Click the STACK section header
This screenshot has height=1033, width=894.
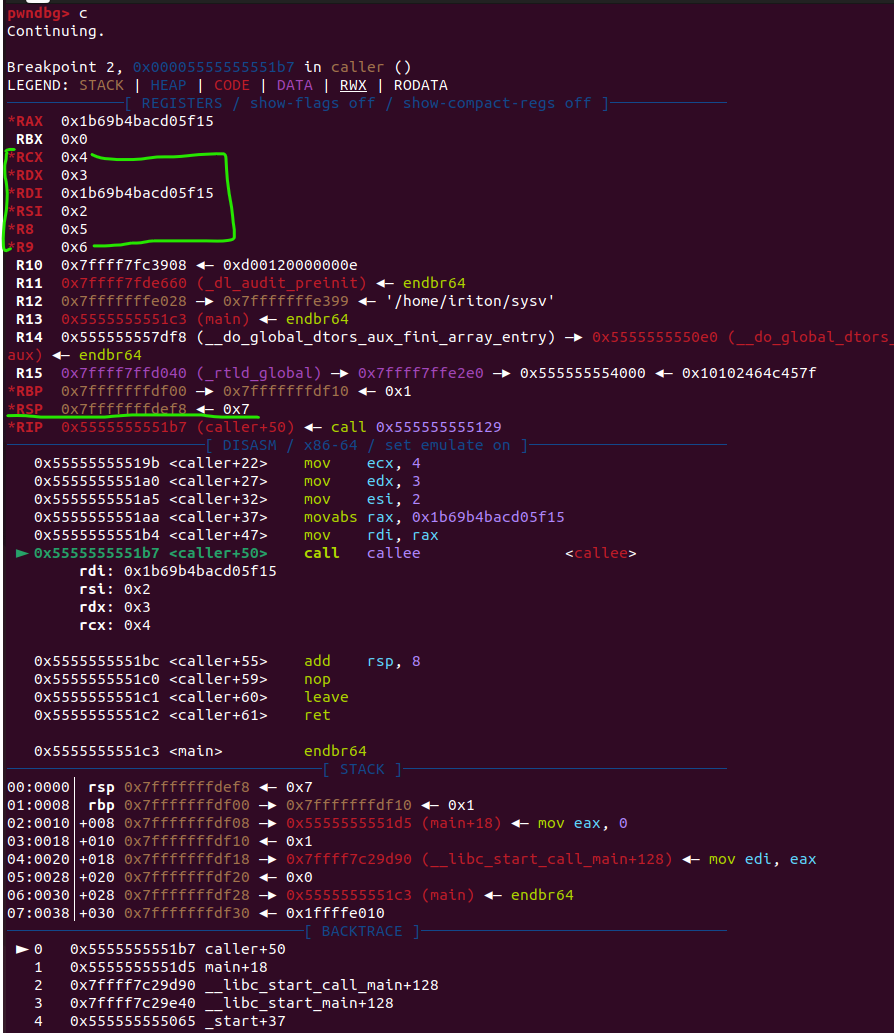tap(362, 769)
